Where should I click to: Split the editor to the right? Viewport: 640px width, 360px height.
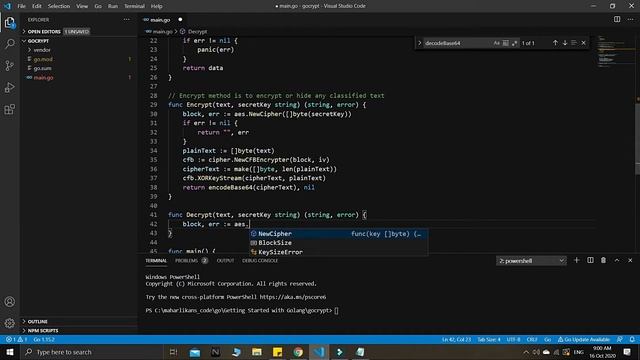[617, 19]
